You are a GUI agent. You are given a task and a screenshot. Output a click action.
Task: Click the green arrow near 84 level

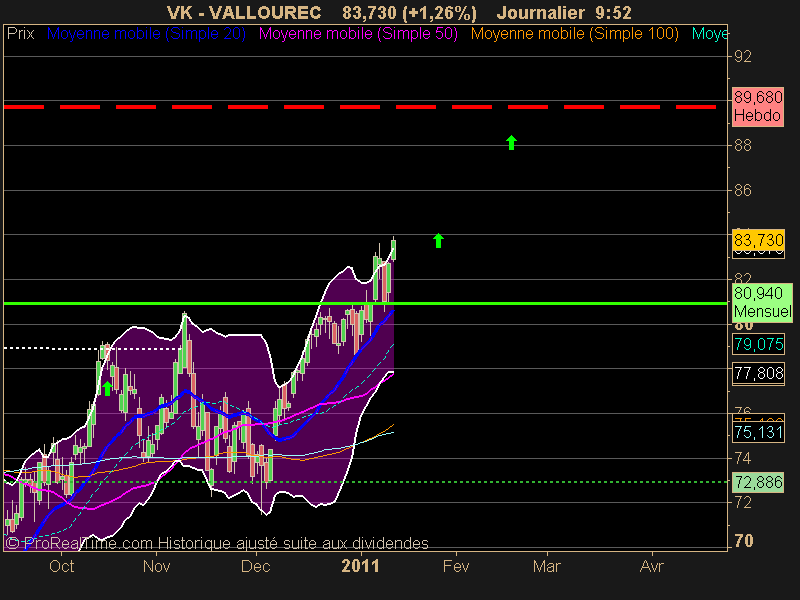coord(438,240)
